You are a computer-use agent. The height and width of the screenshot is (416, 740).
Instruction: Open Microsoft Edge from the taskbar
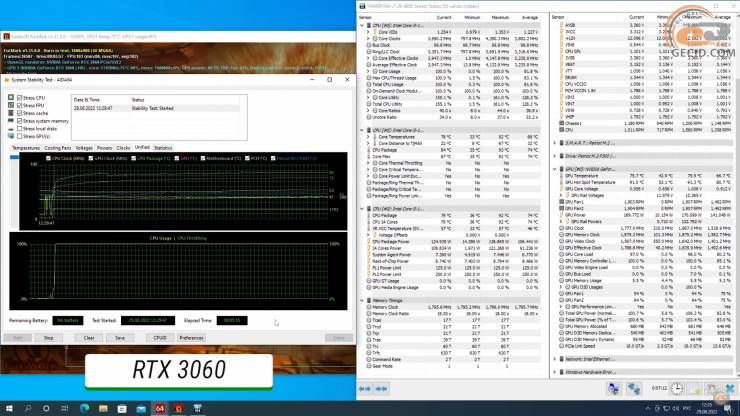click(84, 408)
